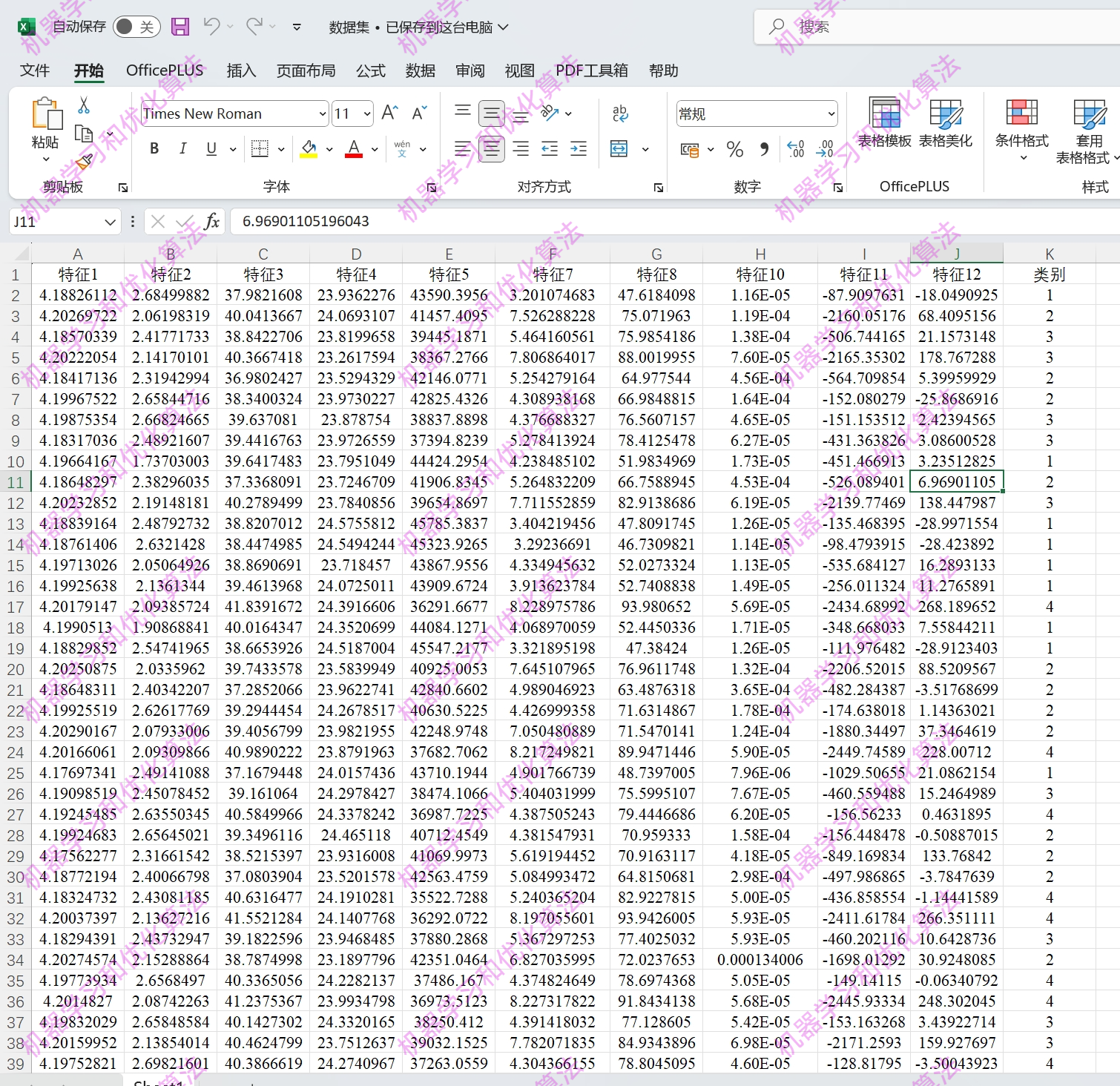Click the Borders icon
The height and width of the screenshot is (1086, 1120).
coord(260,148)
